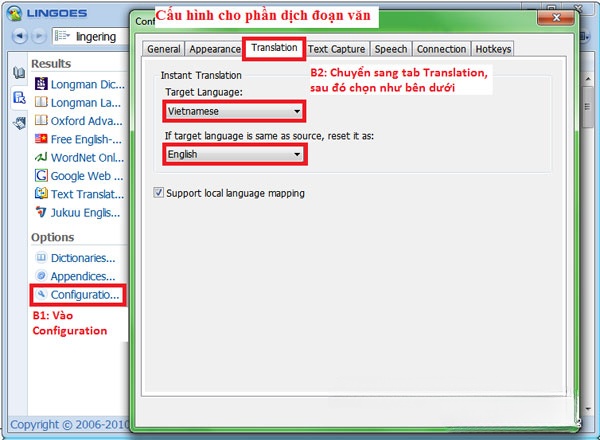Expand the reset language English dropdown
Screen dimensions: 600x440
point(234,154)
